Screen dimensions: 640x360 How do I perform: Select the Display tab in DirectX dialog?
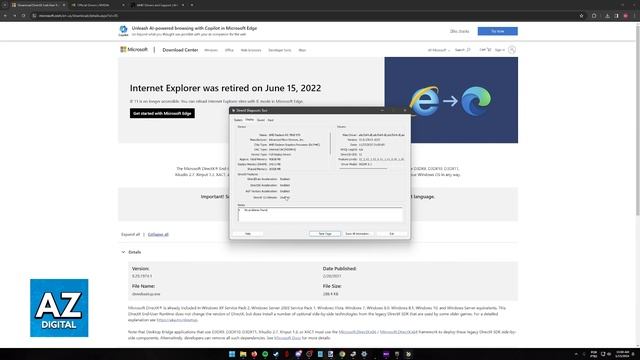249,120
